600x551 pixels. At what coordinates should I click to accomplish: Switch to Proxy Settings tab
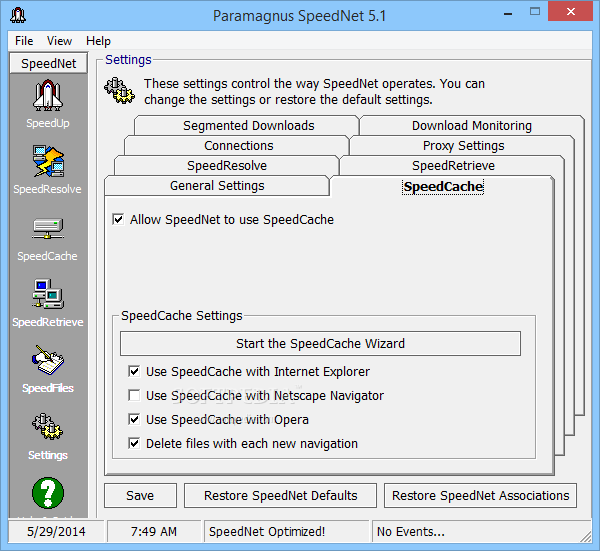tap(463, 145)
